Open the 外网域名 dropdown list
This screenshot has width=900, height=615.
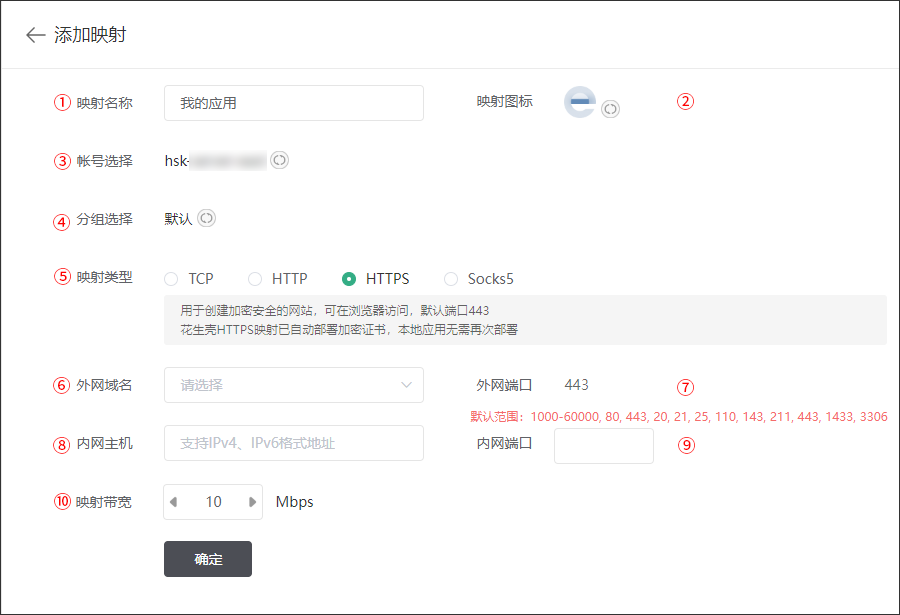coord(293,385)
